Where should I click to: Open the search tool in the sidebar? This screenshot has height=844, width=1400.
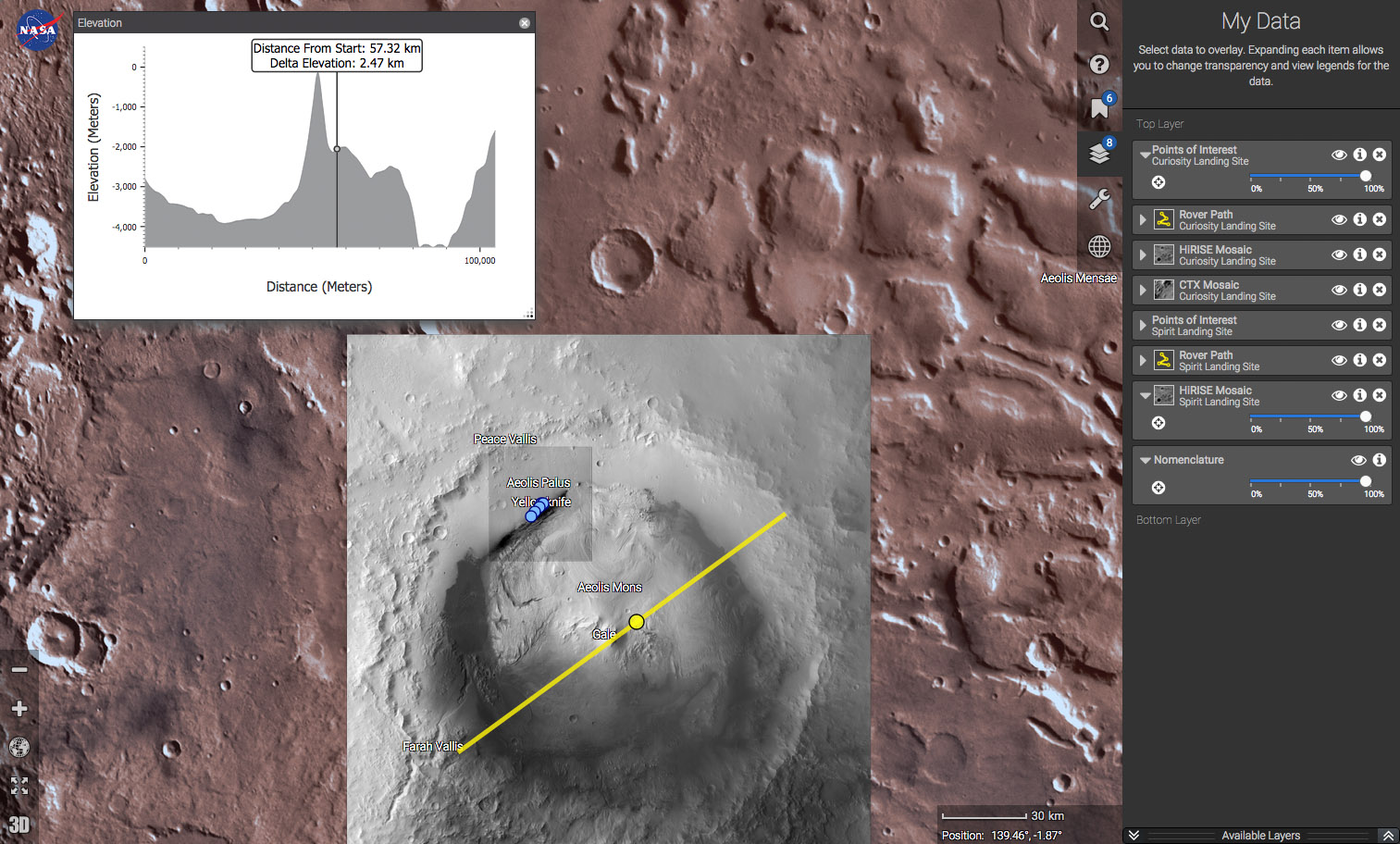pos(1098,20)
